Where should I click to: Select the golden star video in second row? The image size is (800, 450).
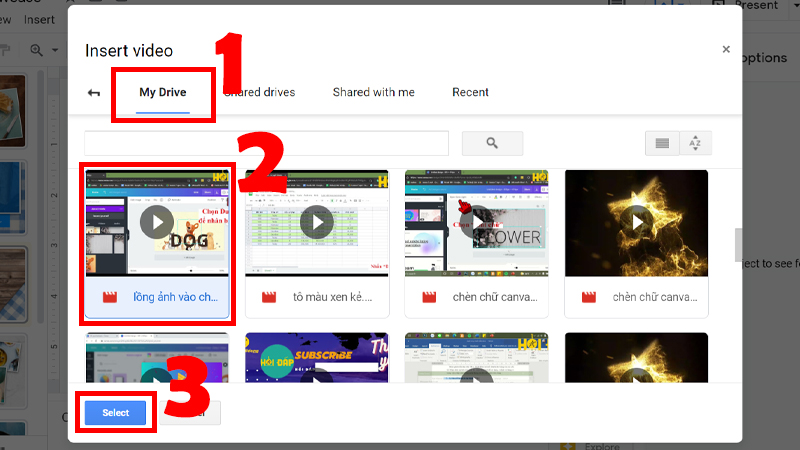coord(636,358)
